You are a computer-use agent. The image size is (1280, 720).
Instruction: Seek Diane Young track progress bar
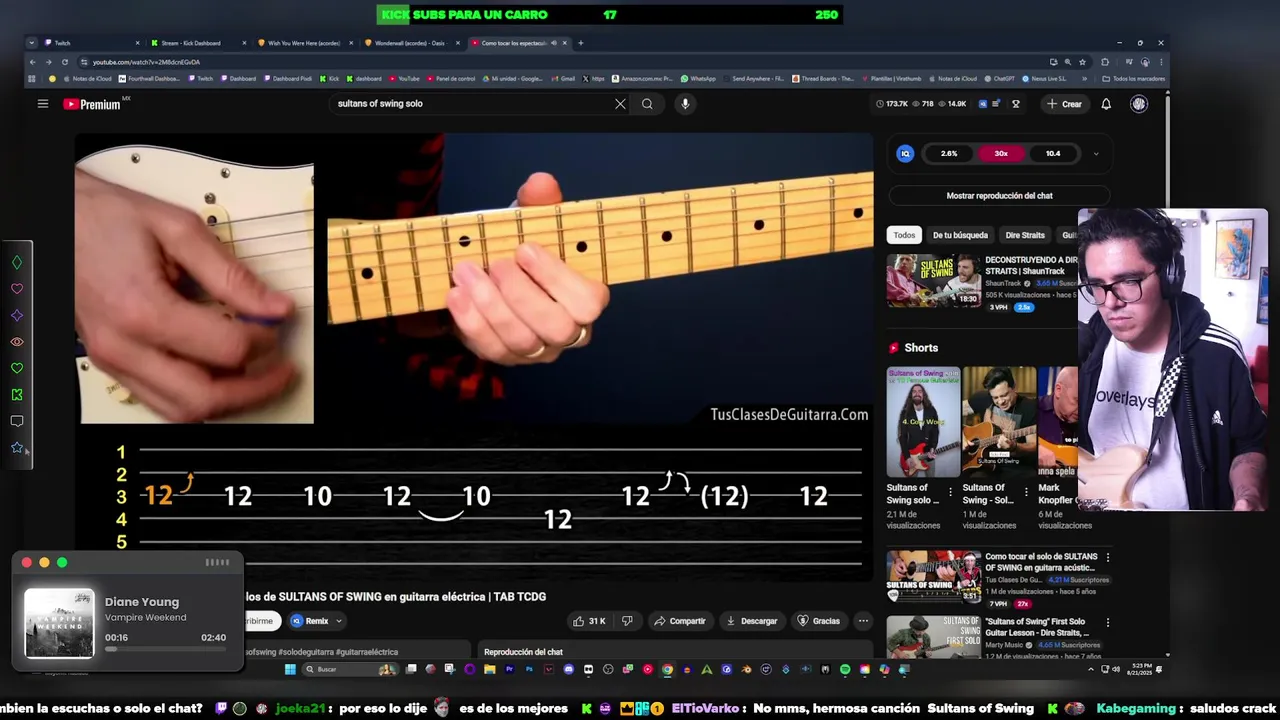[165, 649]
